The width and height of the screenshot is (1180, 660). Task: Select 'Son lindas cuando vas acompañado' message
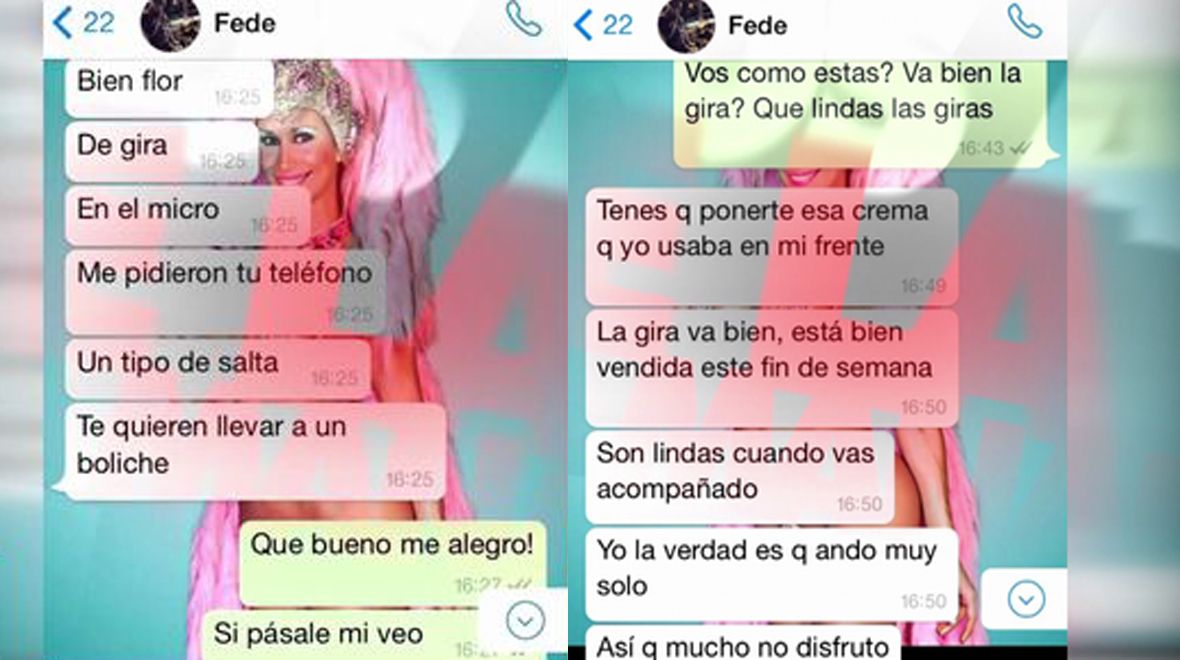tap(740, 476)
